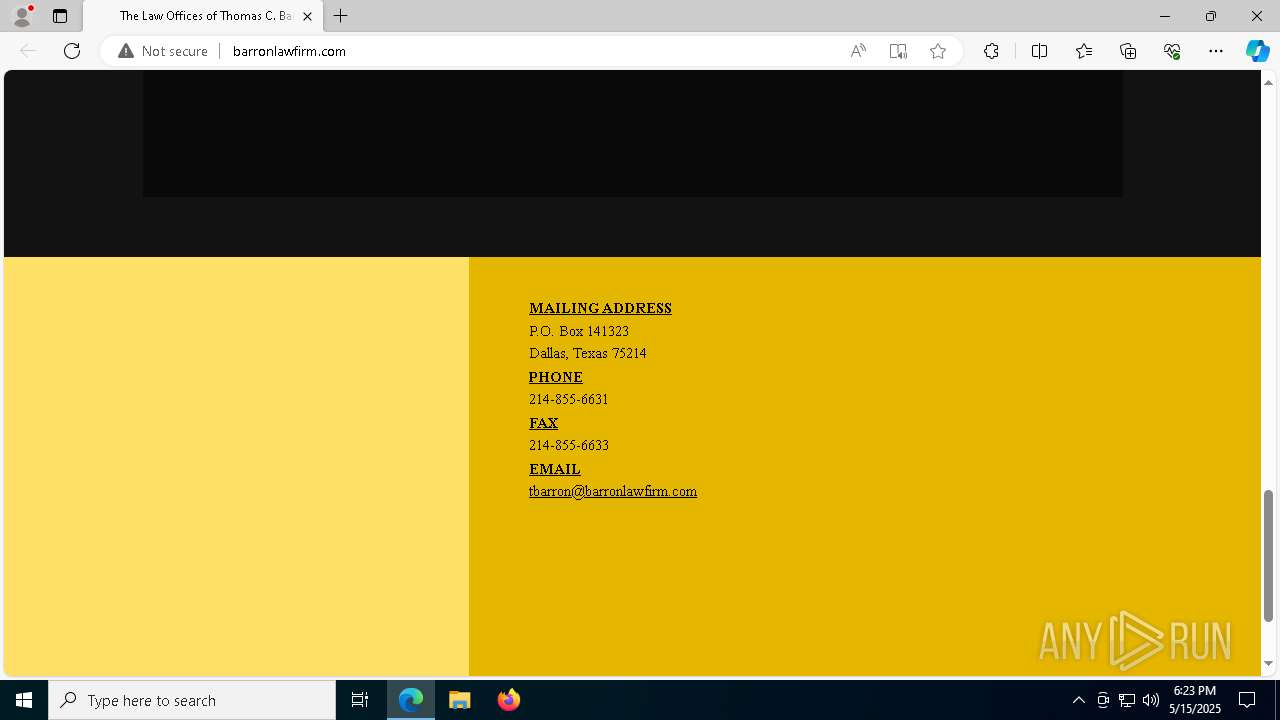
Task: Open Microsoft Edge from the taskbar
Action: 411,700
